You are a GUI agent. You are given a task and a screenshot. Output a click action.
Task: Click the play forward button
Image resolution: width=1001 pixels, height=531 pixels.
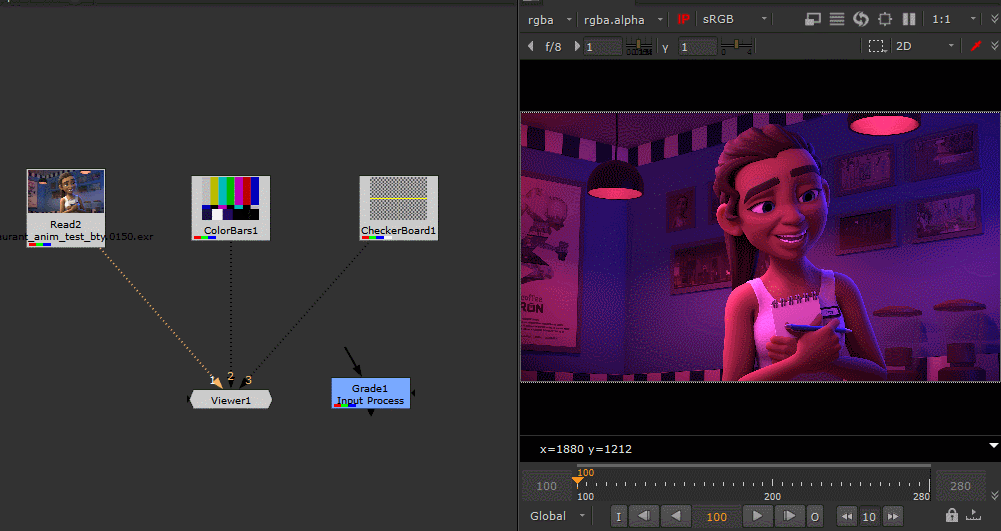[757, 516]
